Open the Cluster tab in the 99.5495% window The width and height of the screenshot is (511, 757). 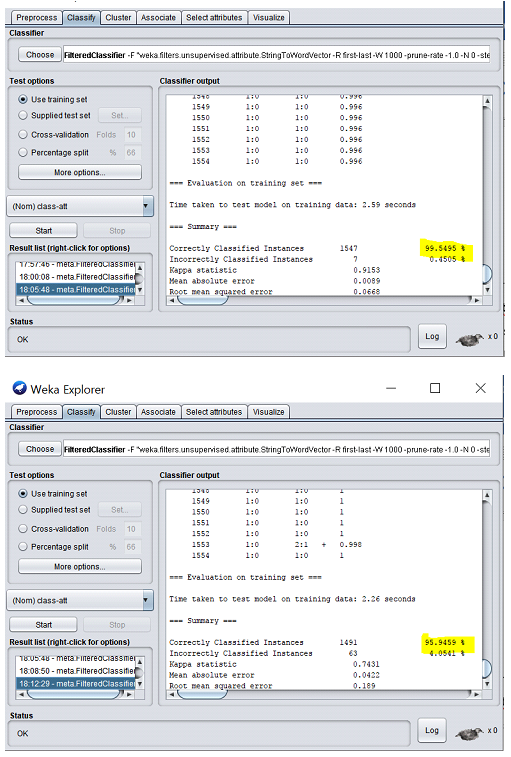(x=118, y=17)
